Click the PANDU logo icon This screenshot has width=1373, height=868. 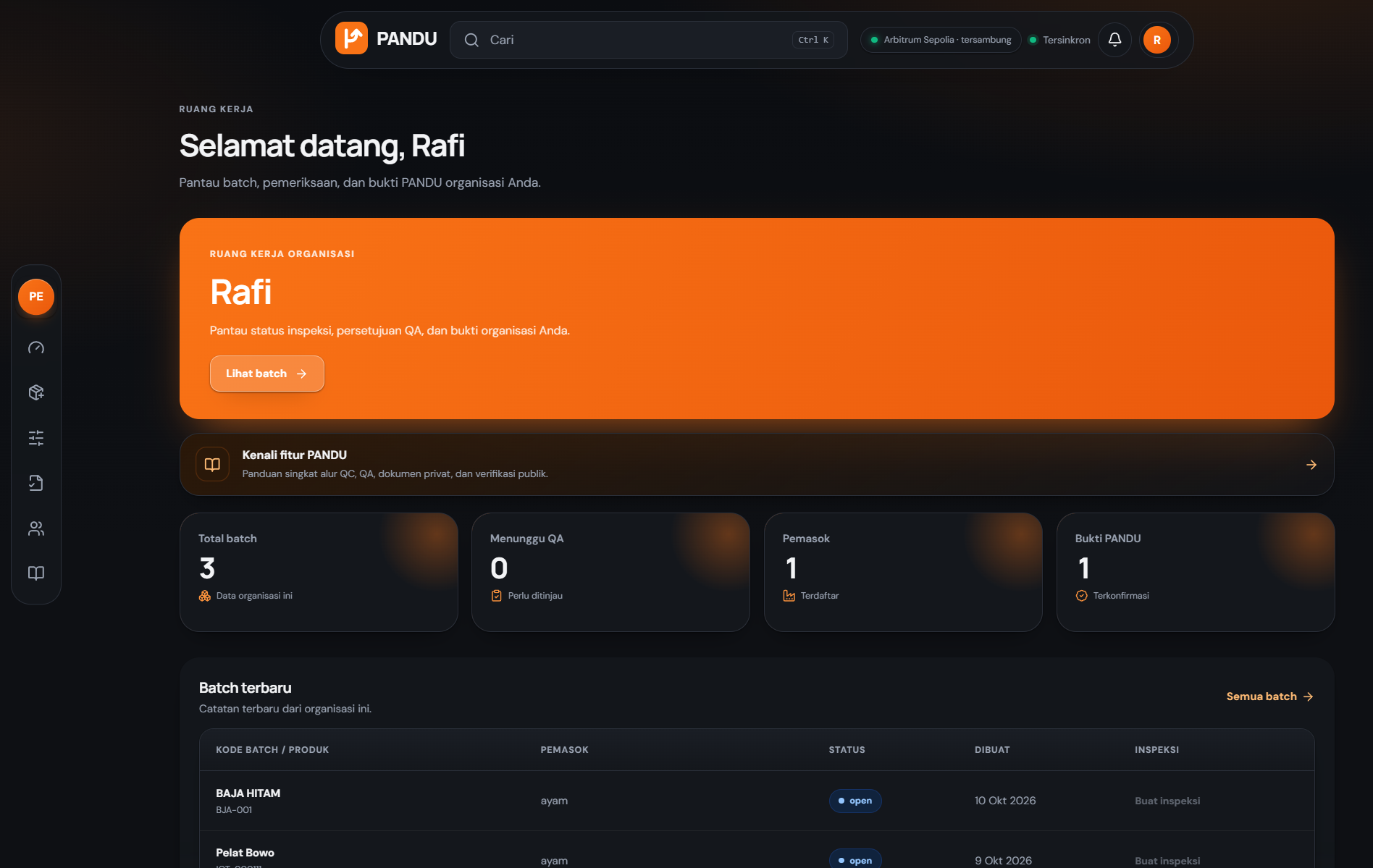point(351,38)
